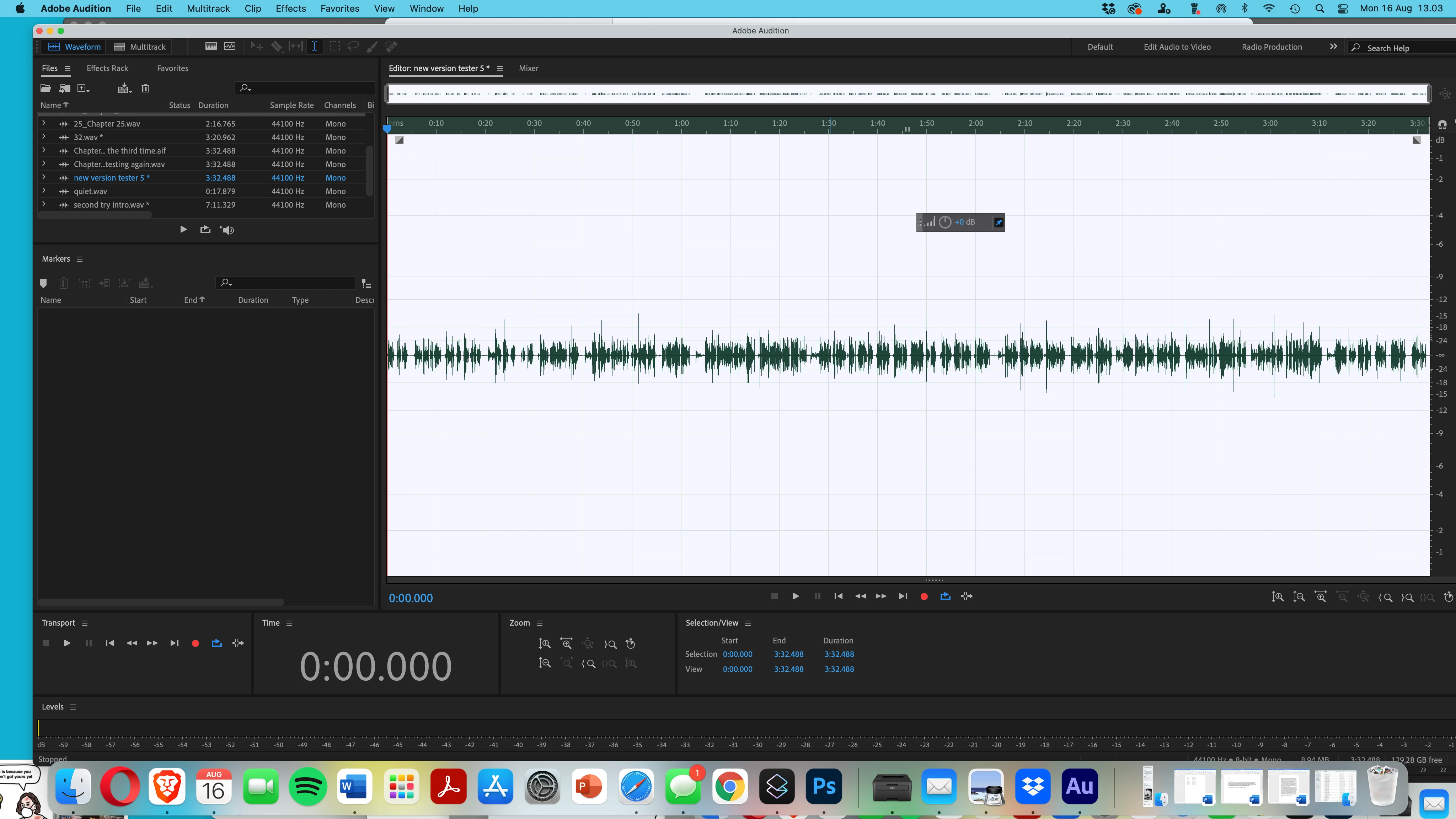Delete selected file with trash icon
The width and height of the screenshot is (1456, 819).
[145, 88]
